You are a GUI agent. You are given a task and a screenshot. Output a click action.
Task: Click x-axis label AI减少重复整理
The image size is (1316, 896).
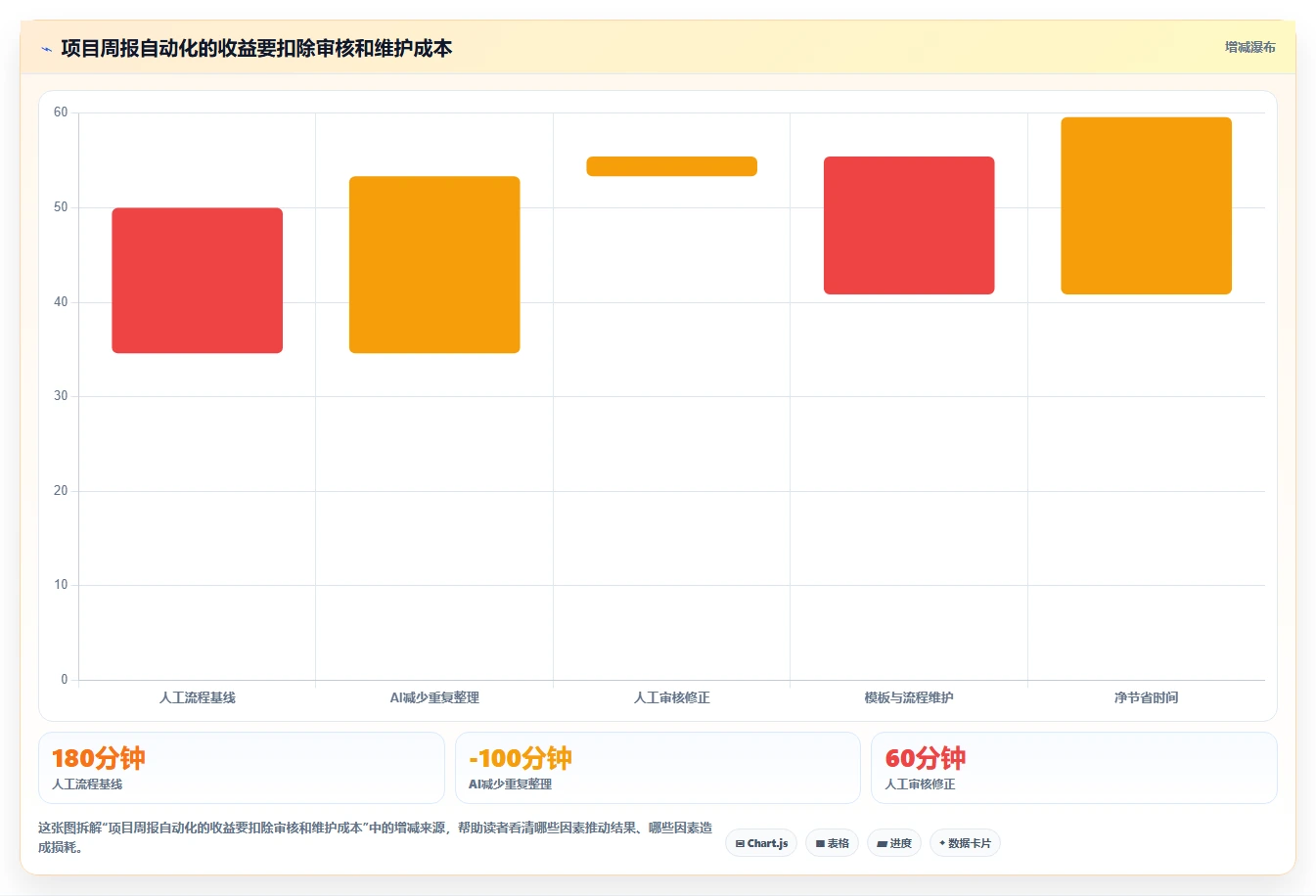point(434,697)
